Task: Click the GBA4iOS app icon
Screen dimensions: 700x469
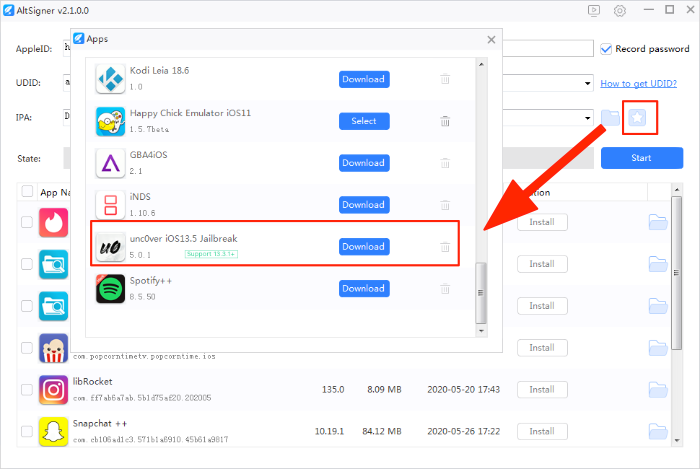Action: pyautogui.click(x=110, y=163)
